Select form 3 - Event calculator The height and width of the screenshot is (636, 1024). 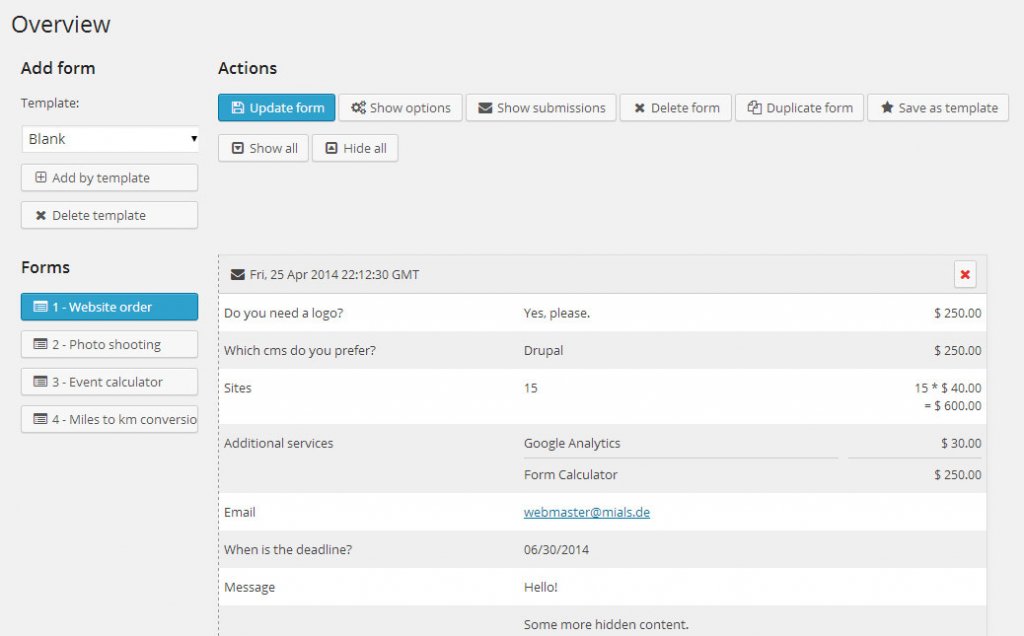click(x=110, y=382)
